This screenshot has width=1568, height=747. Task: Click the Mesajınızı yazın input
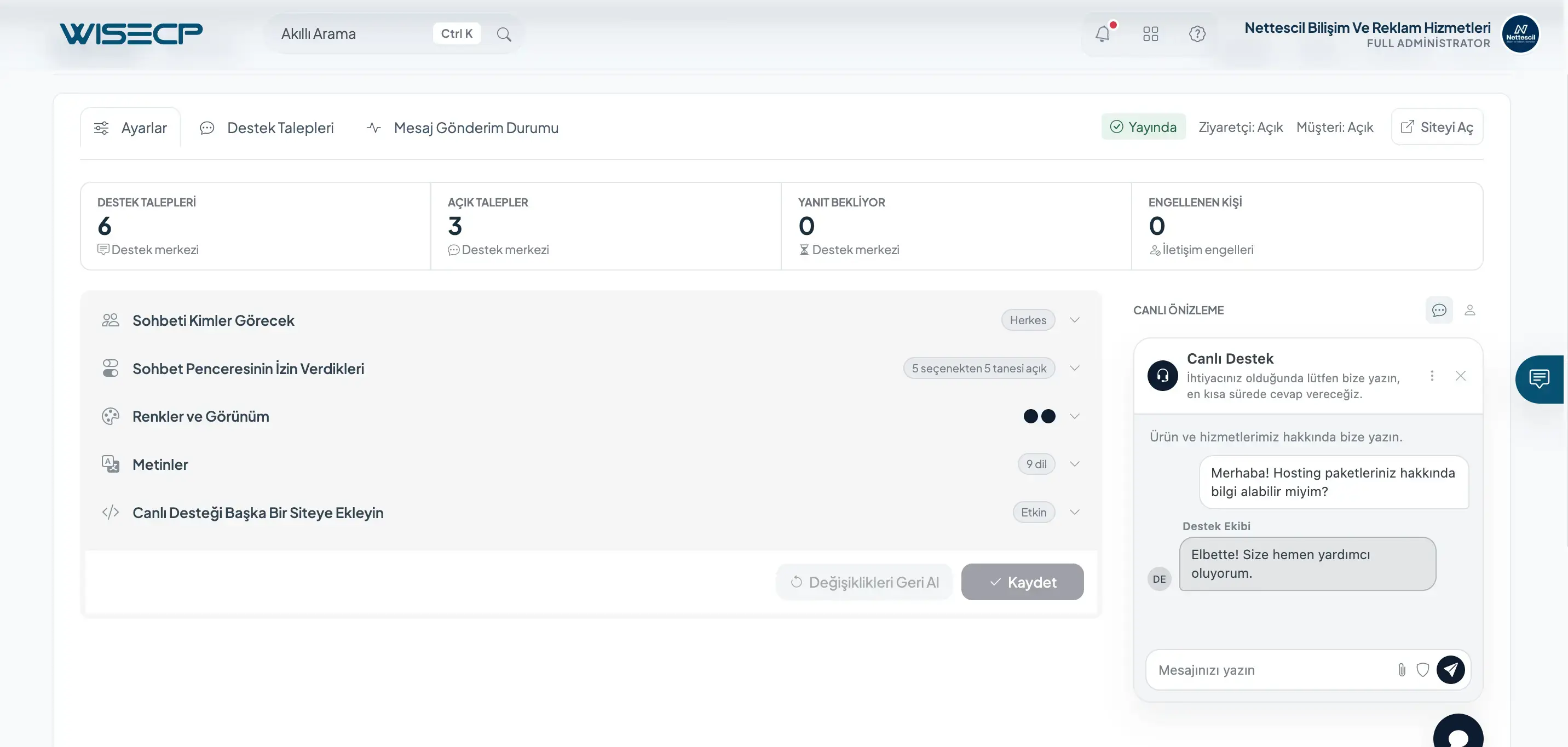(x=1272, y=670)
